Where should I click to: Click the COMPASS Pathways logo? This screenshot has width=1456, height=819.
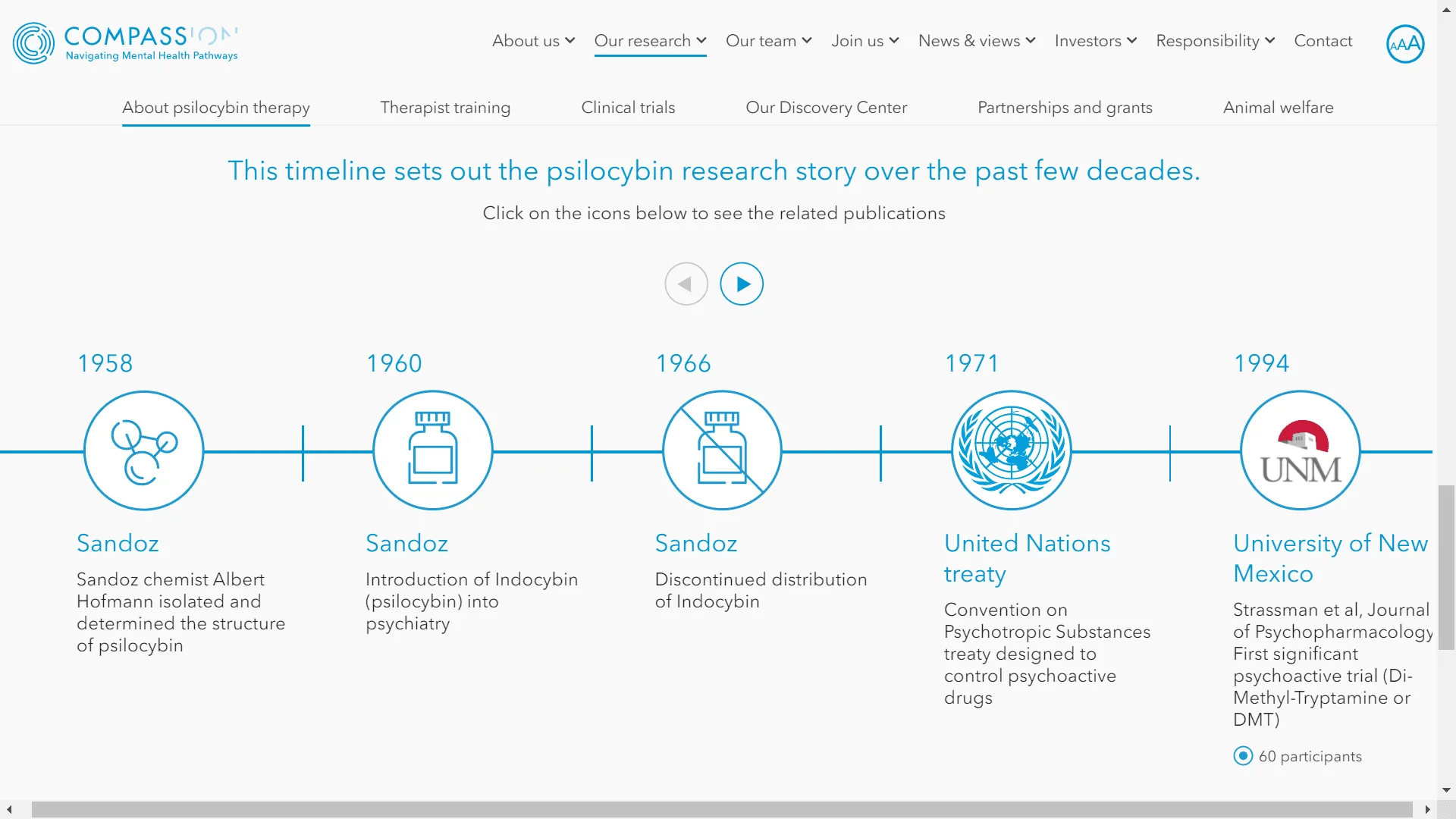click(x=125, y=43)
